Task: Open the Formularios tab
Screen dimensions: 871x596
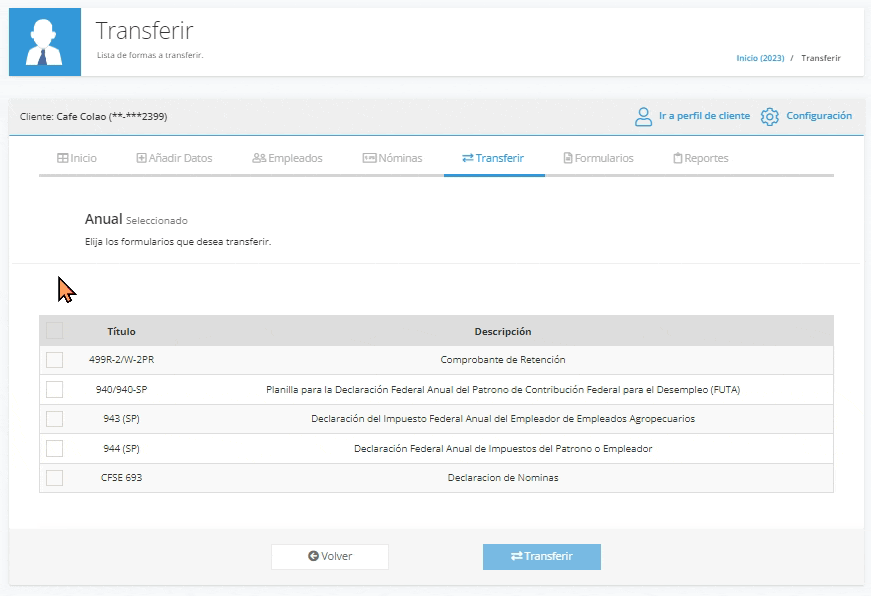Action: click(x=598, y=158)
